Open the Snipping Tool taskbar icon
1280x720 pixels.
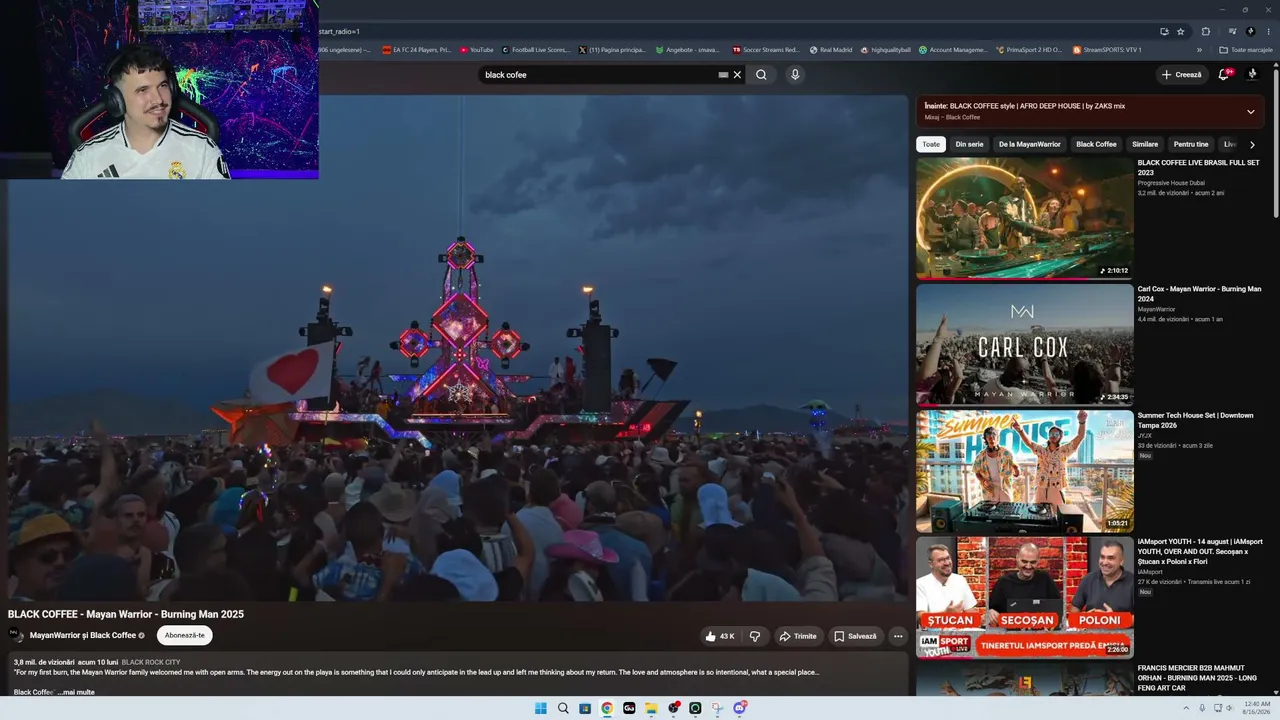pos(717,708)
